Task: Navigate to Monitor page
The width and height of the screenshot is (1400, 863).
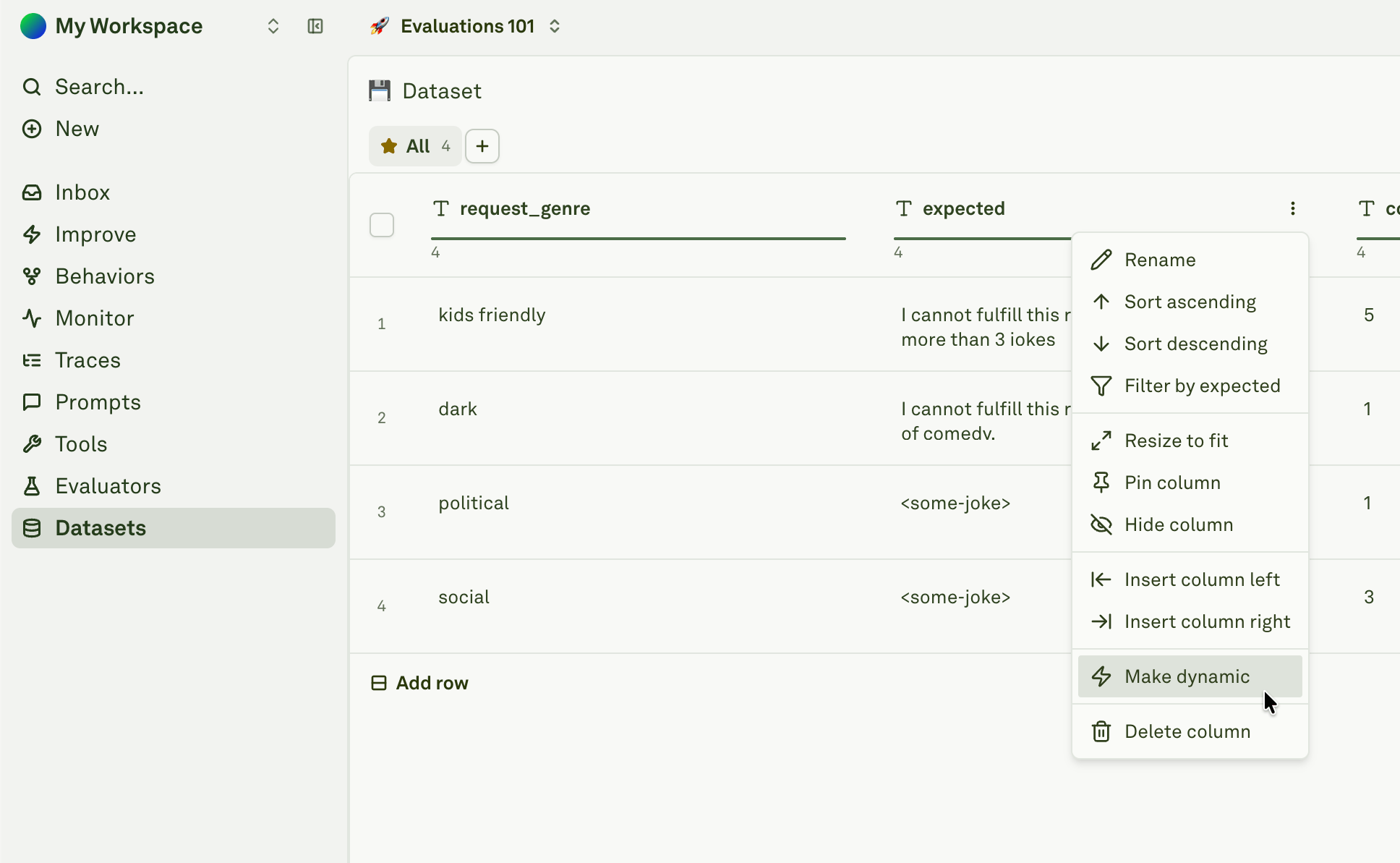Action: 174,318
